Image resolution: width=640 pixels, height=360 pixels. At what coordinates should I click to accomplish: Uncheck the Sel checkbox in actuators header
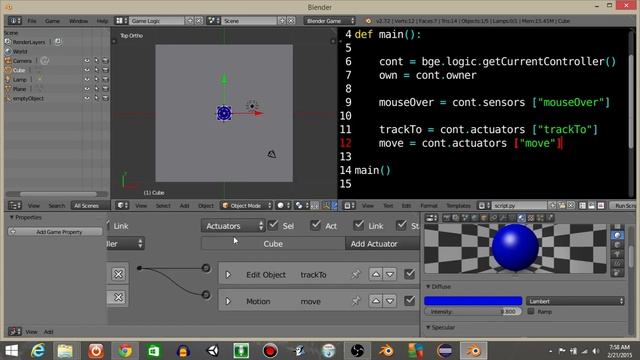[273, 225]
